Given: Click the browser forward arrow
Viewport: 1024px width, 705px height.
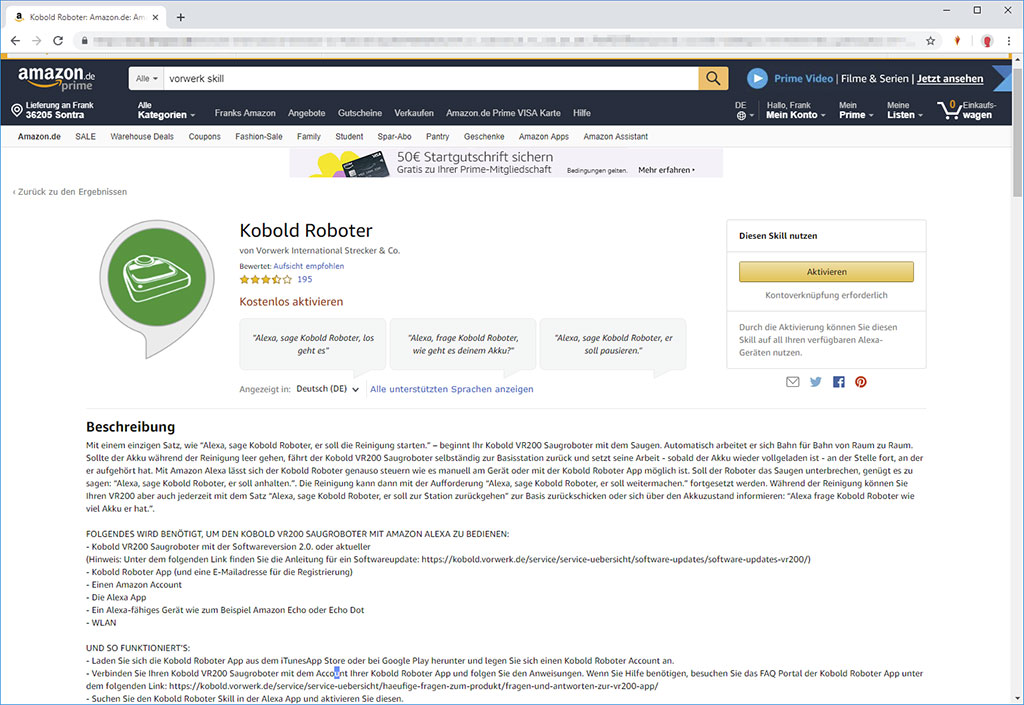Looking at the screenshot, I should 37,40.
